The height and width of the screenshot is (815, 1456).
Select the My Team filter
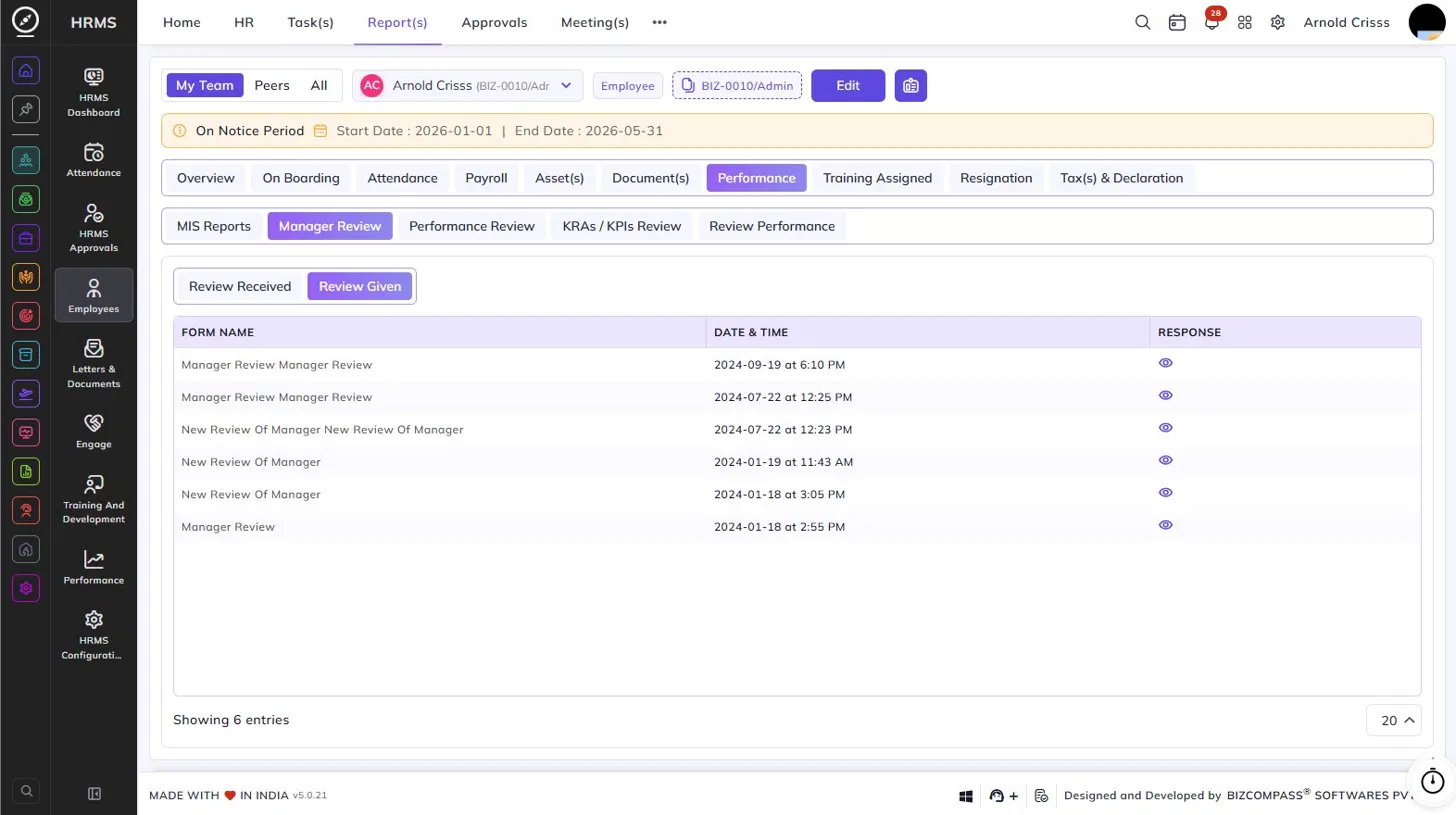[x=205, y=85]
